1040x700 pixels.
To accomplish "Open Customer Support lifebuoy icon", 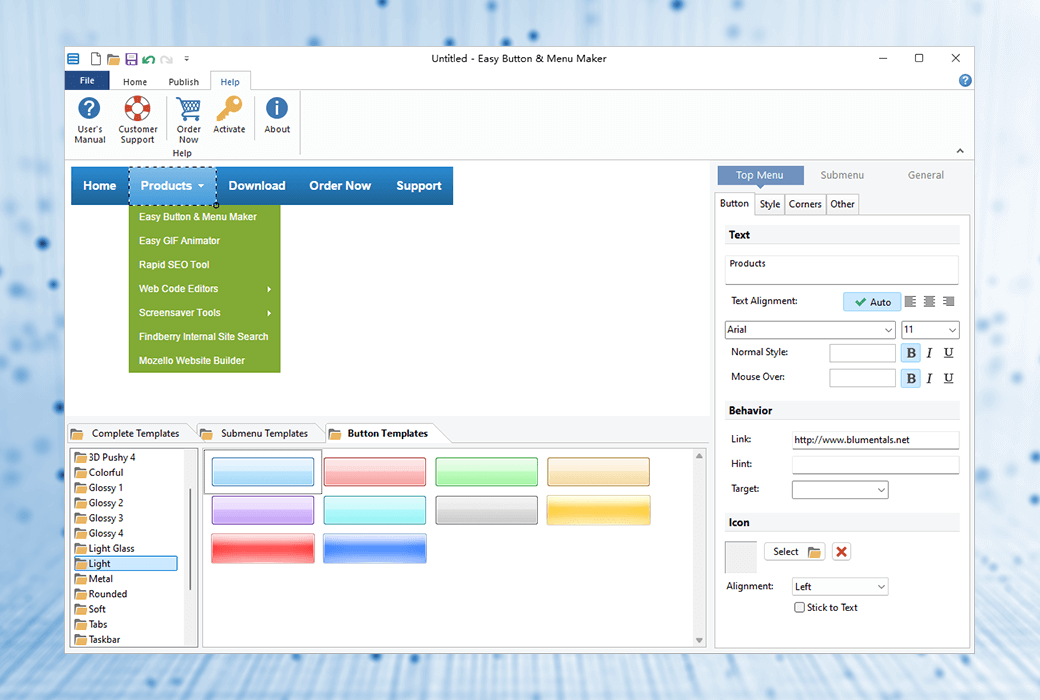I will coord(137,120).
